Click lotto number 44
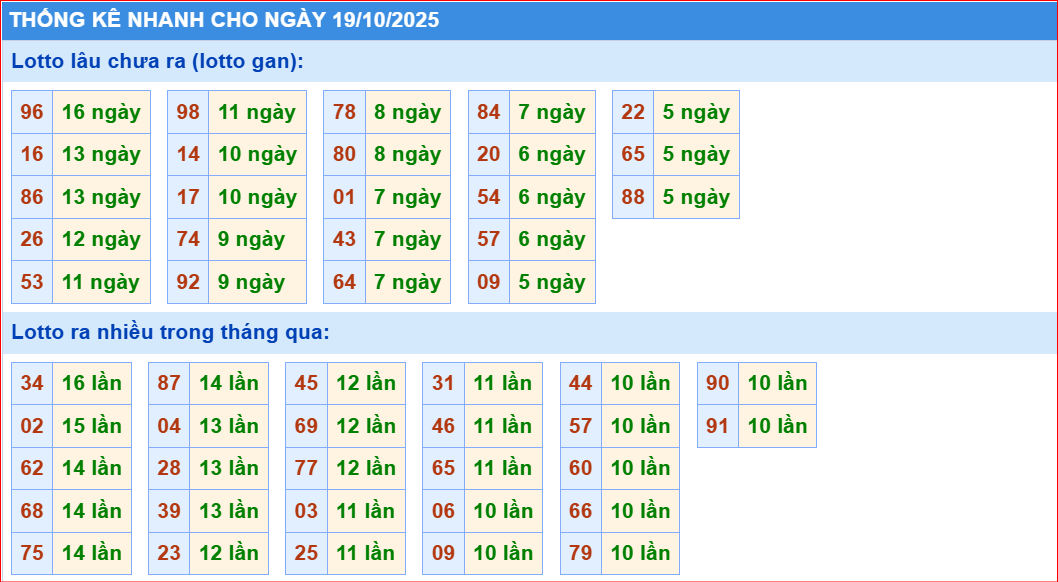 click(580, 383)
